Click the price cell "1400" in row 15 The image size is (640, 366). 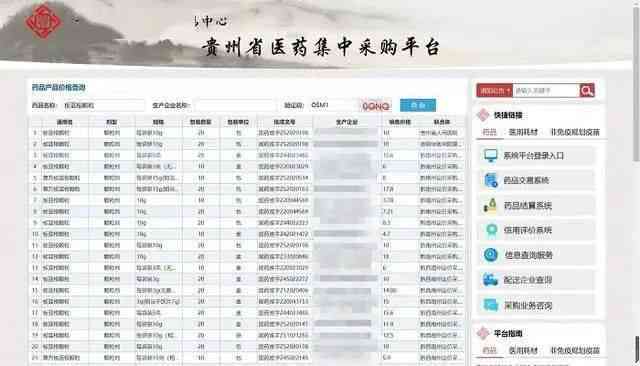pyautogui.click(x=389, y=290)
